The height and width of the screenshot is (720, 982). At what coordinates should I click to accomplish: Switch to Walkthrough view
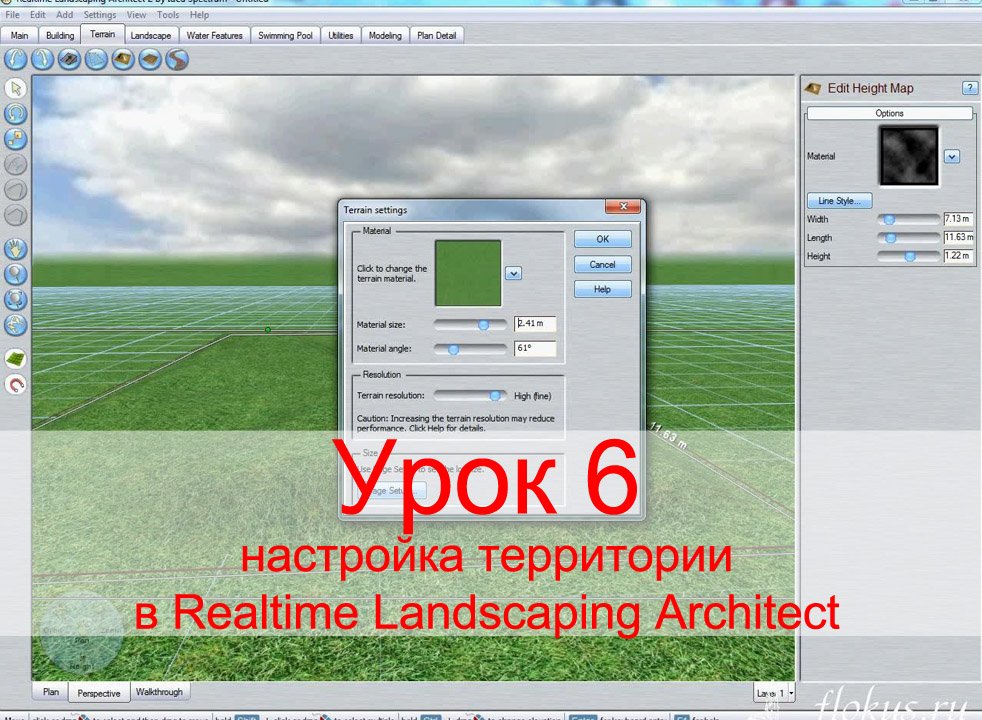click(160, 692)
